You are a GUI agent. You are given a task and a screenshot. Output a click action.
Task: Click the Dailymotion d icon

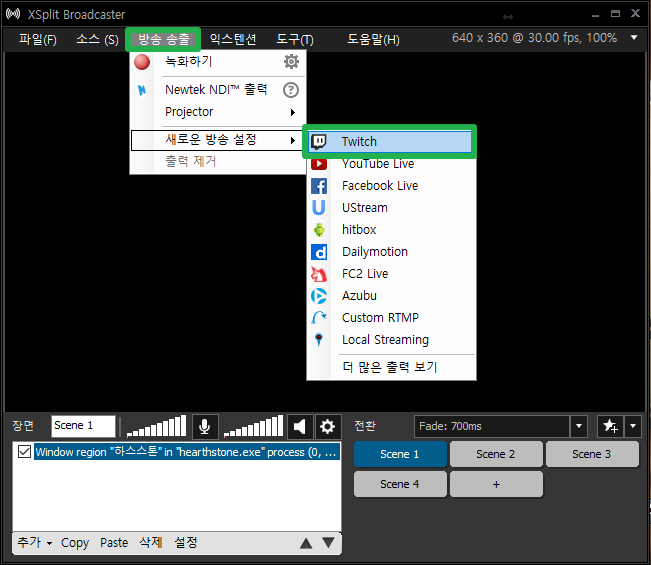point(319,252)
